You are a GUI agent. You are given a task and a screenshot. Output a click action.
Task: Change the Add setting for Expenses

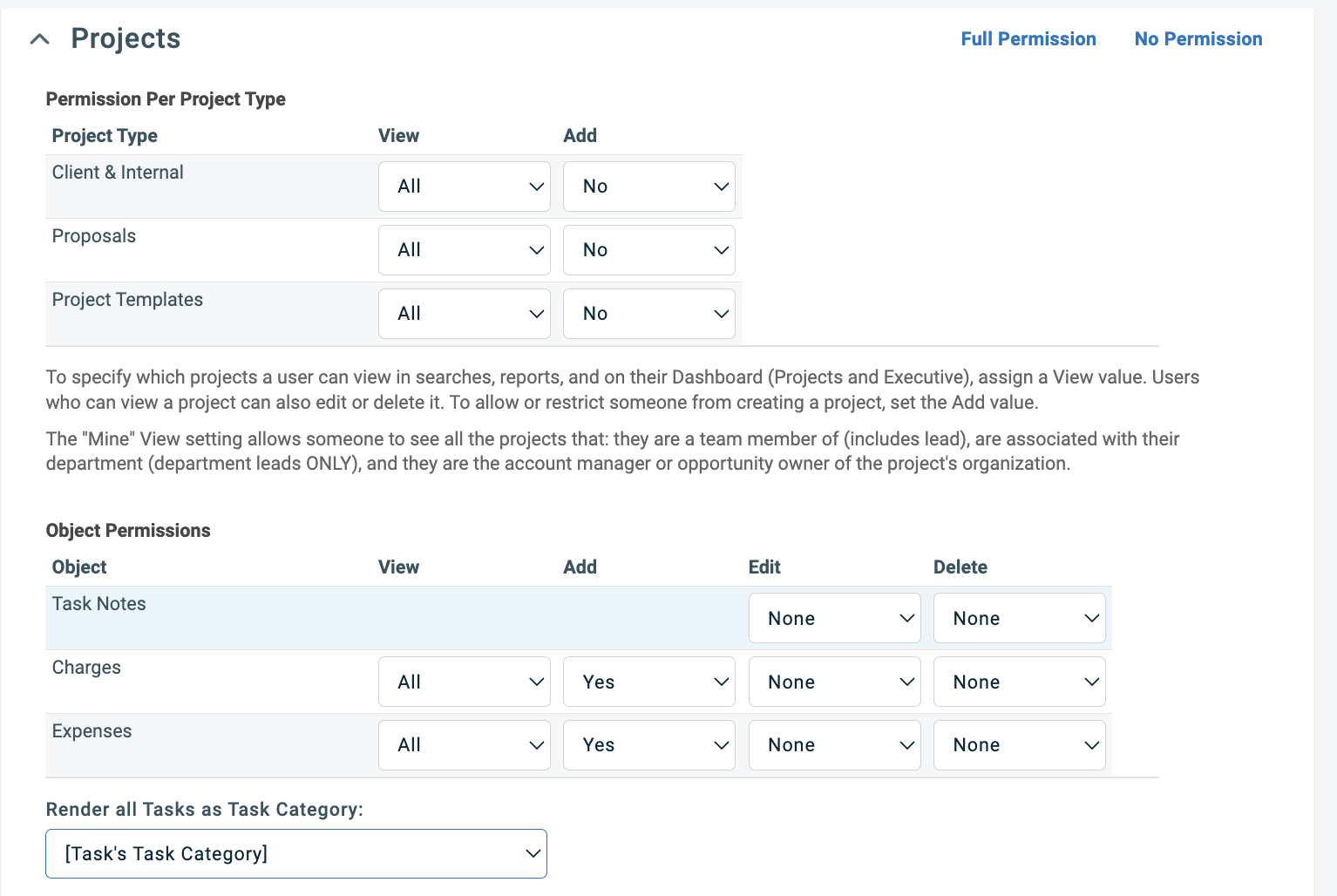648,744
